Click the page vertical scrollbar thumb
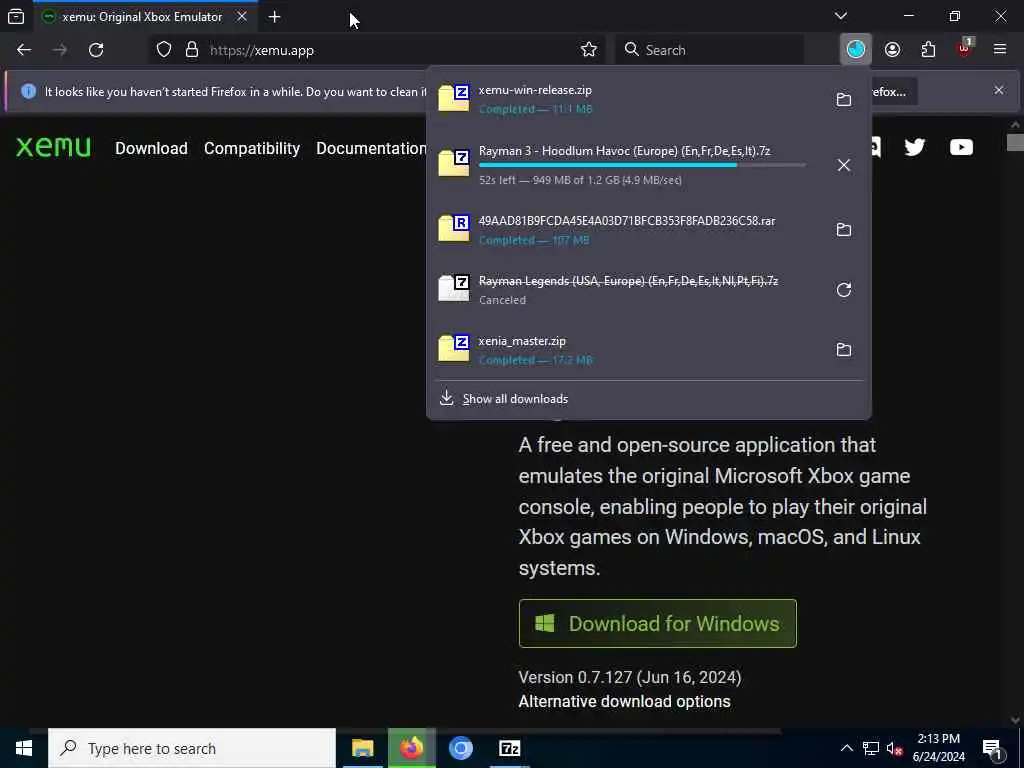Image resolution: width=1024 pixels, height=768 pixels. pos(1015,142)
